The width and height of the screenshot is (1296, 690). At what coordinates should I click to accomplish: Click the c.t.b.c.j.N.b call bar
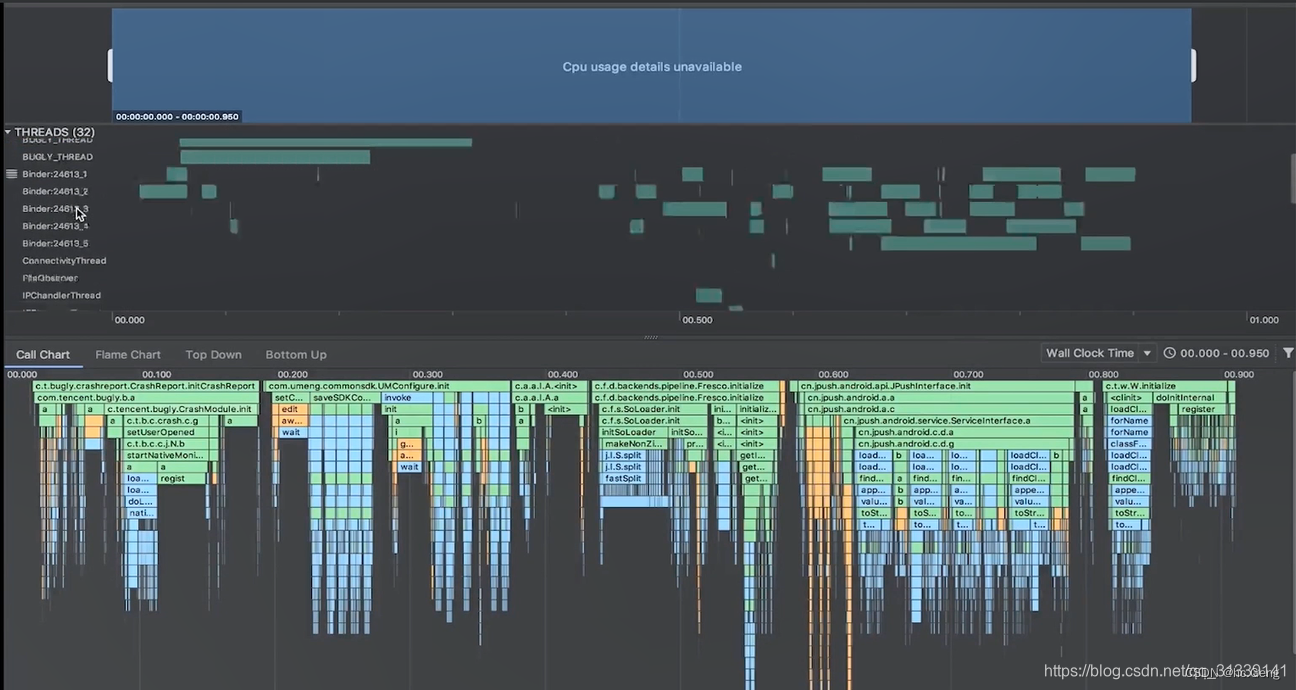coord(167,444)
